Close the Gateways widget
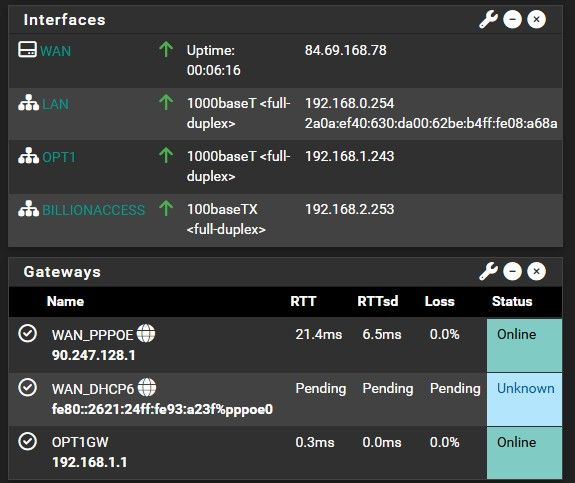Screen dimensions: 575x483 point(536,271)
